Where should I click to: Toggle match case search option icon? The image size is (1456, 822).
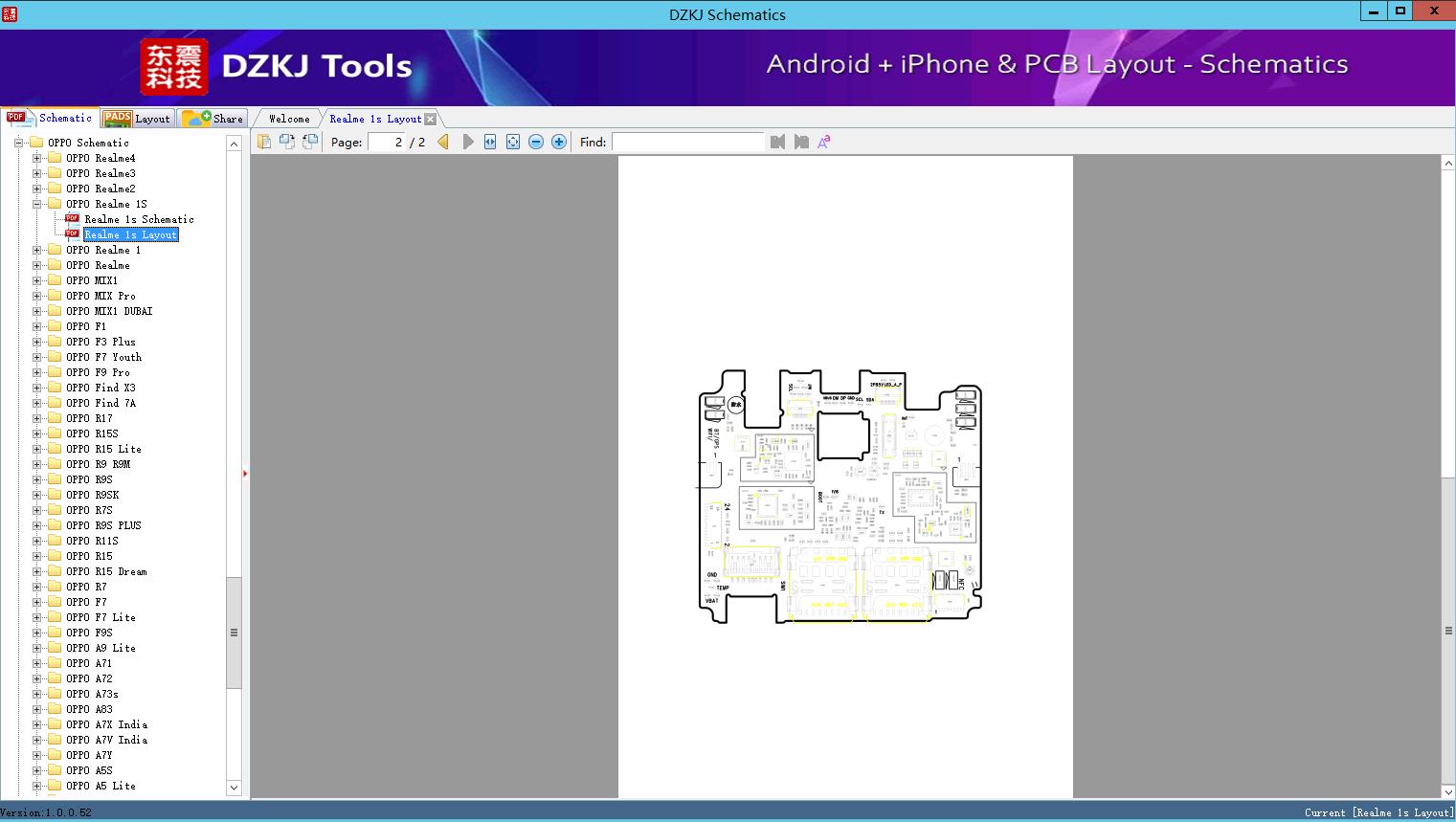(x=823, y=142)
